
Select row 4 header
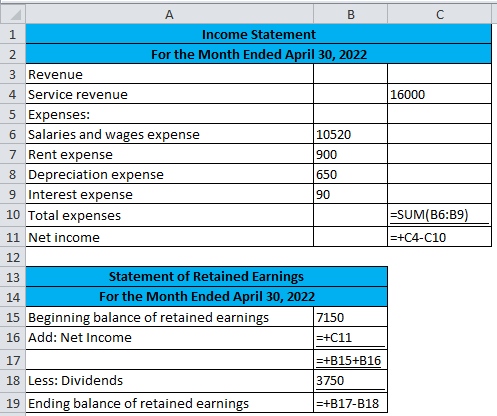pos(13,94)
